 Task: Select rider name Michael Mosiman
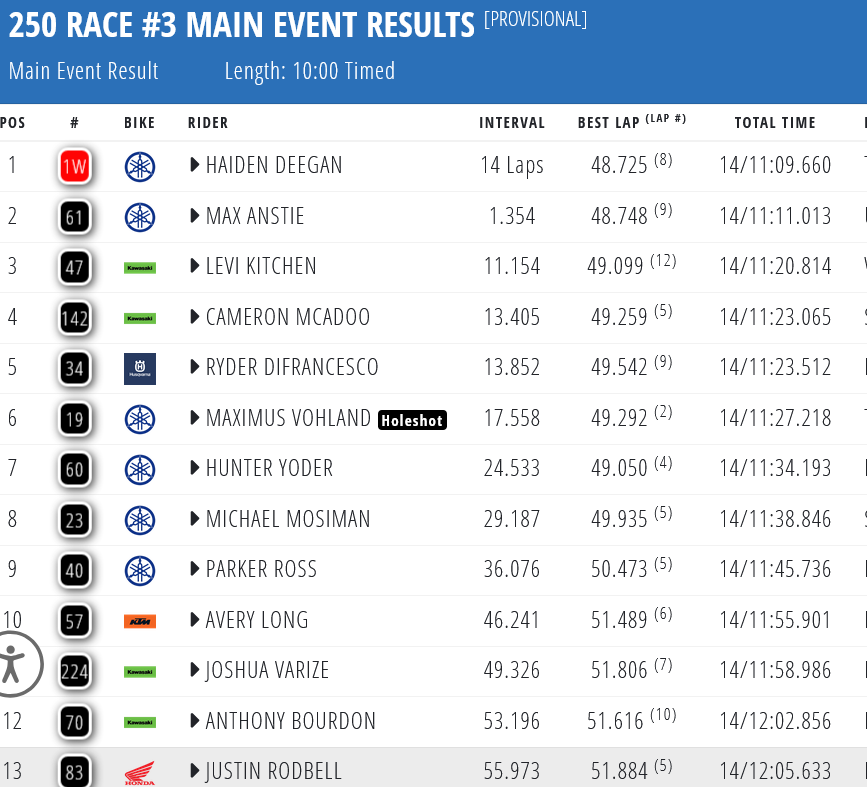[288, 519]
